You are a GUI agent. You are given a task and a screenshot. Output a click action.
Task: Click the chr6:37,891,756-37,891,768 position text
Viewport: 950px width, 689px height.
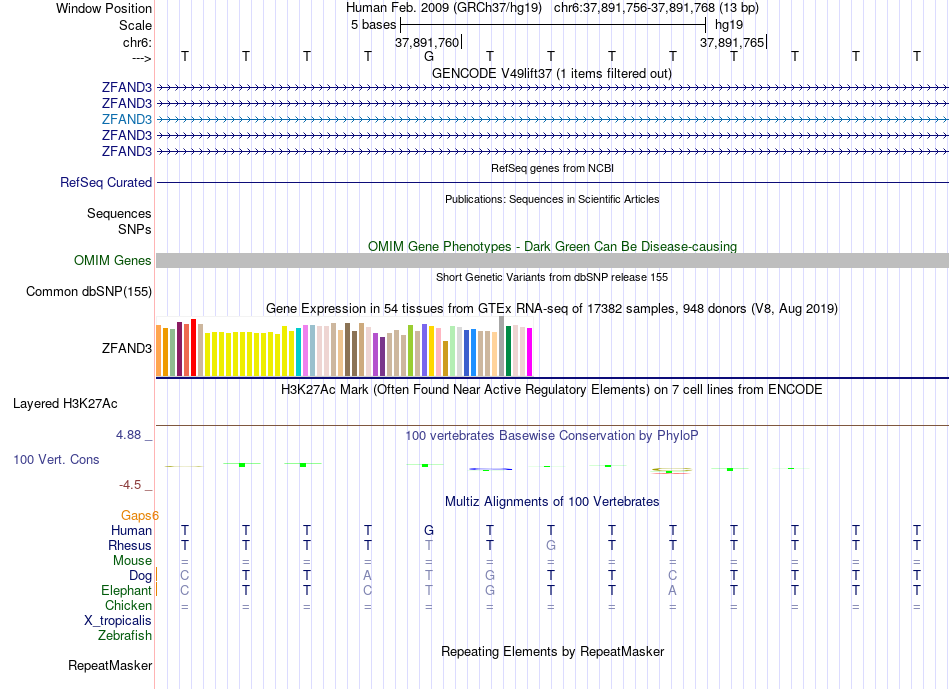pyautogui.click(x=656, y=8)
